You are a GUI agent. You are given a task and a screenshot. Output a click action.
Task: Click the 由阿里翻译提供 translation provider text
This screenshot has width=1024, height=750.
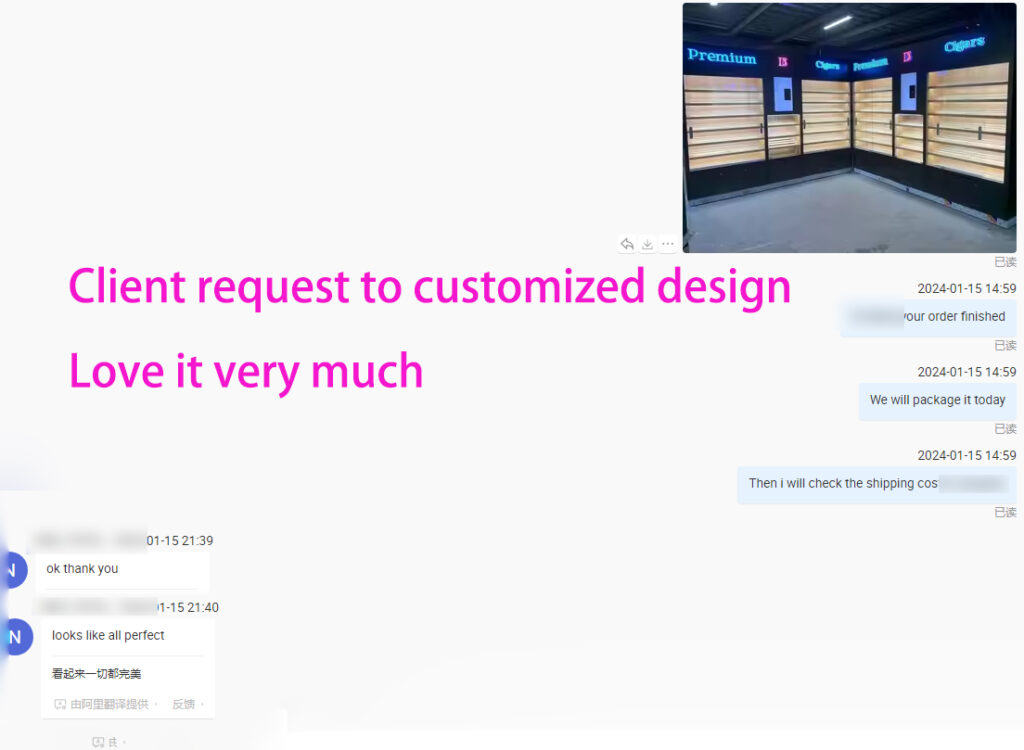pos(109,704)
